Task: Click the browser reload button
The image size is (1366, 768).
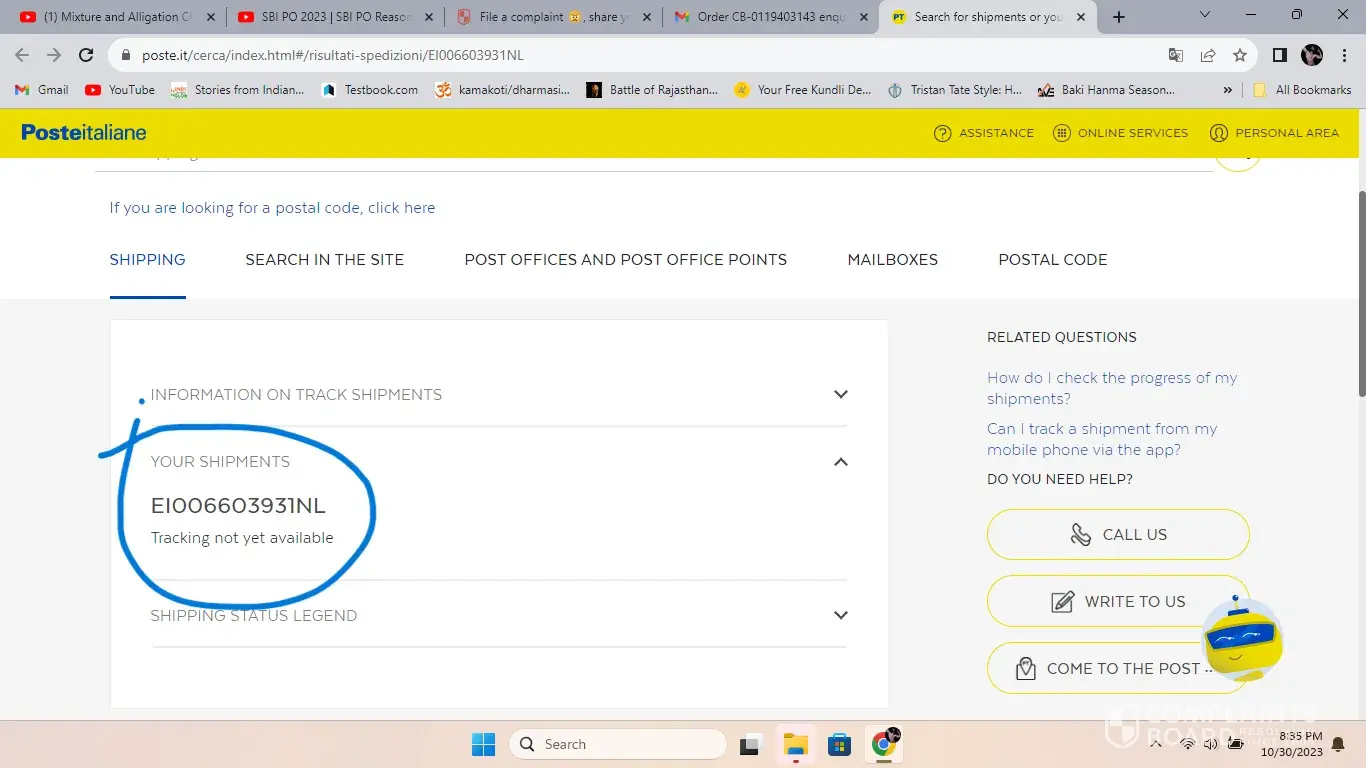Action: (86, 56)
